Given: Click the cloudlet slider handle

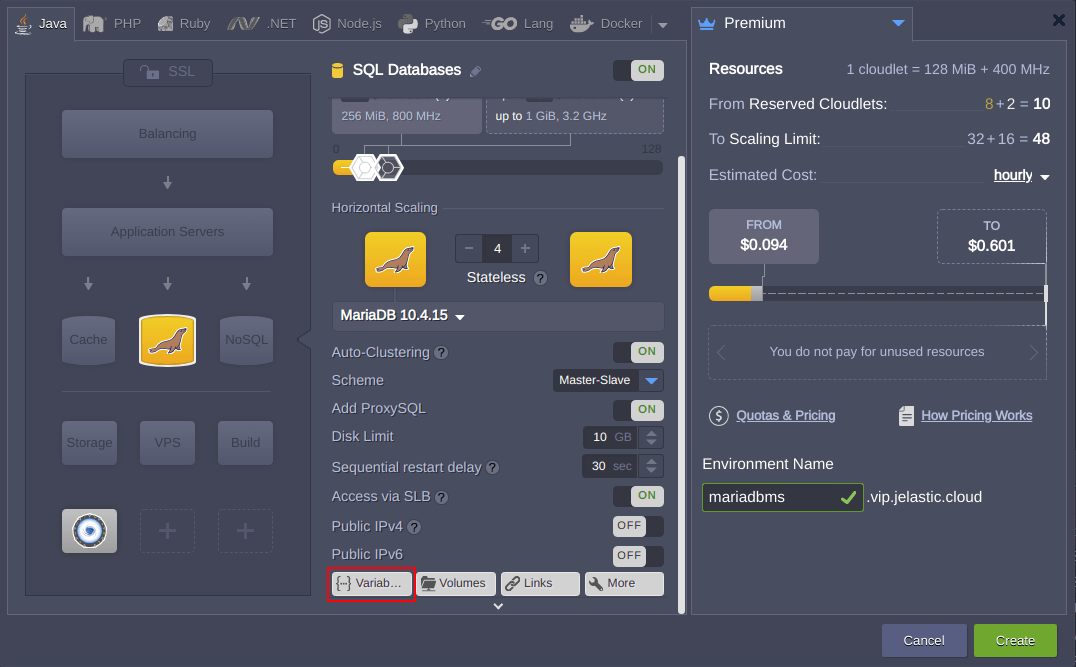Looking at the screenshot, I should coord(366,168).
